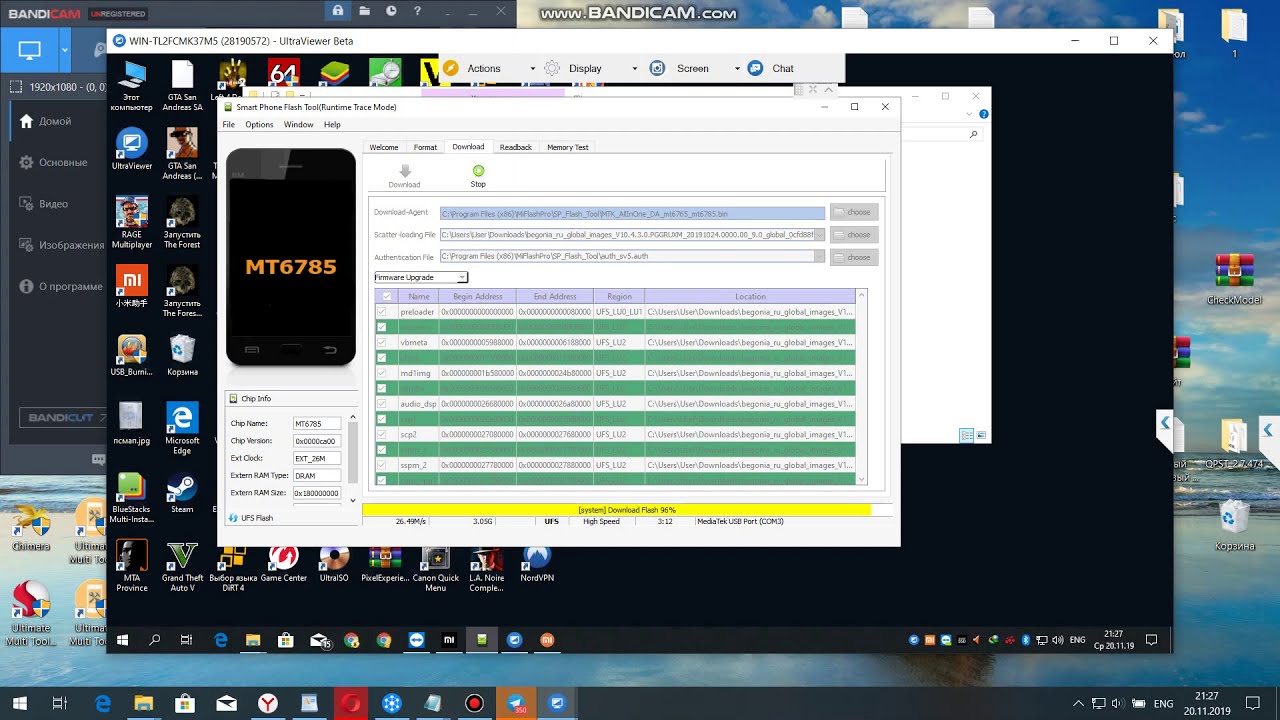Click the Bandicam record icon in host taskbar
This screenshot has height=720, width=1280.
pos(475,703)
